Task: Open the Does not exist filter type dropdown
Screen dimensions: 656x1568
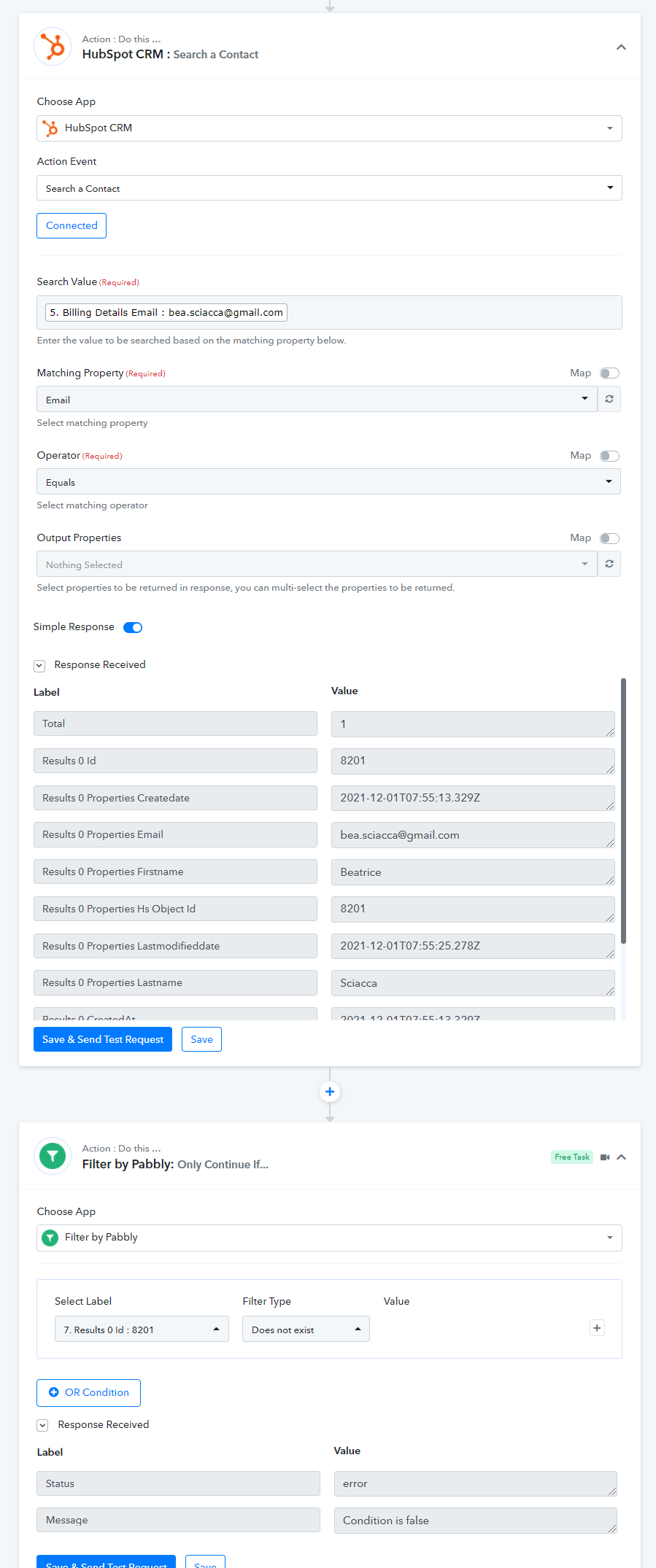Action: click(x=306, y=1329)
